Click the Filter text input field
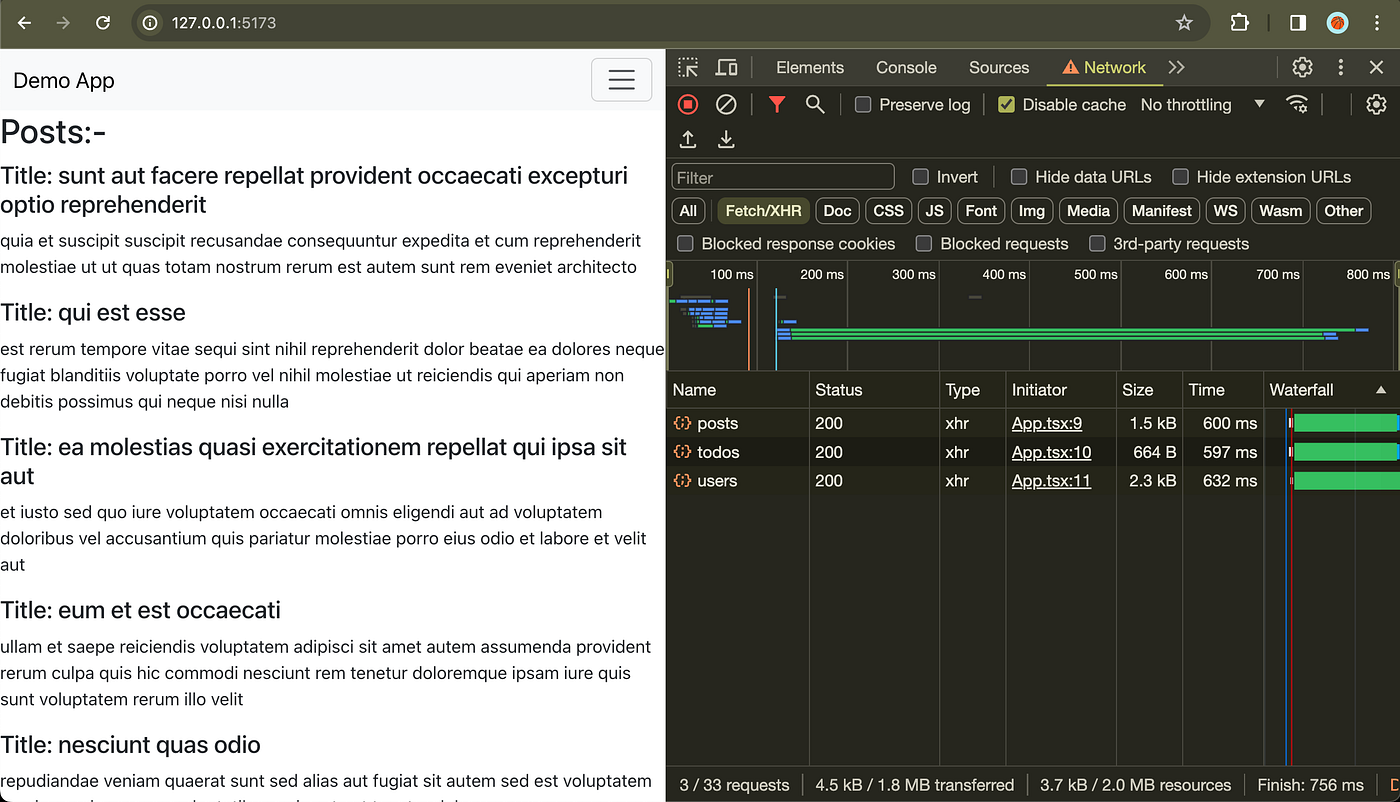 (783, 177)
